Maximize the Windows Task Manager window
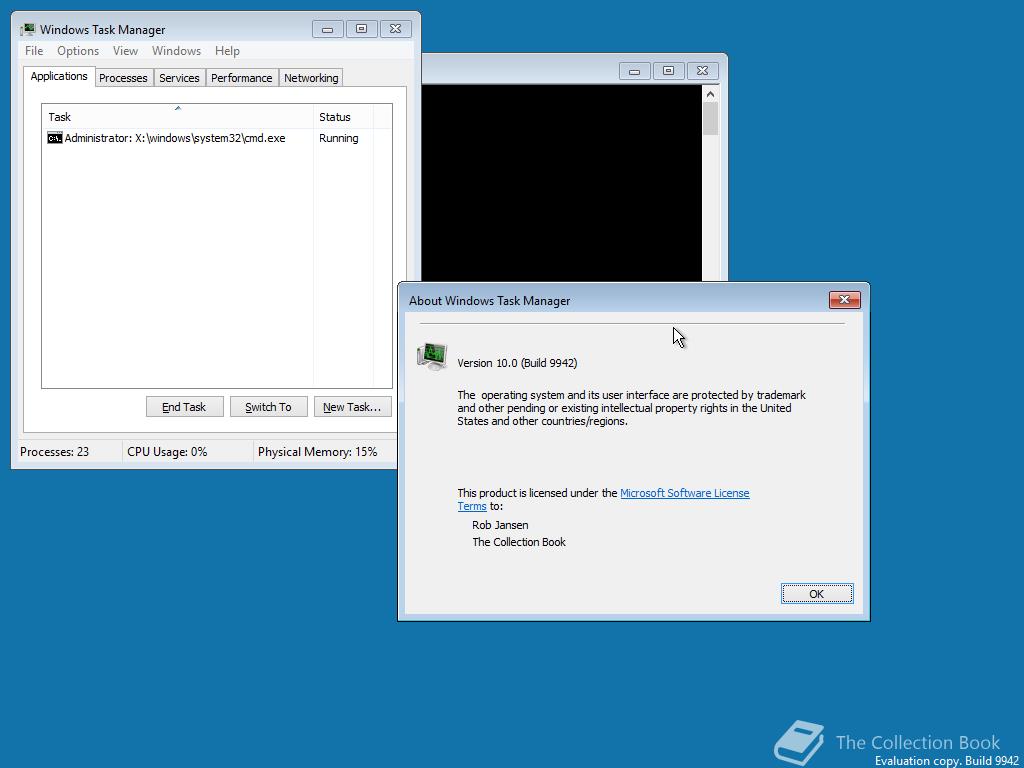Screen dimensions: 1024x768 coord(362,29)
